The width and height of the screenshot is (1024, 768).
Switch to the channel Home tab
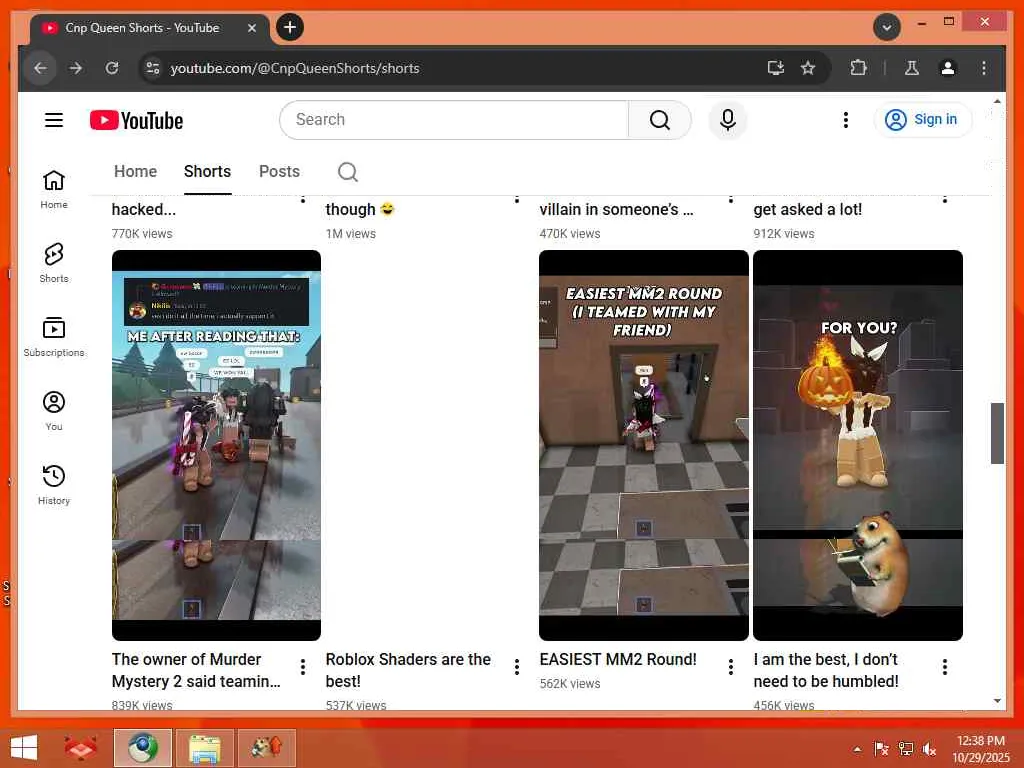(x=135, y=171)
